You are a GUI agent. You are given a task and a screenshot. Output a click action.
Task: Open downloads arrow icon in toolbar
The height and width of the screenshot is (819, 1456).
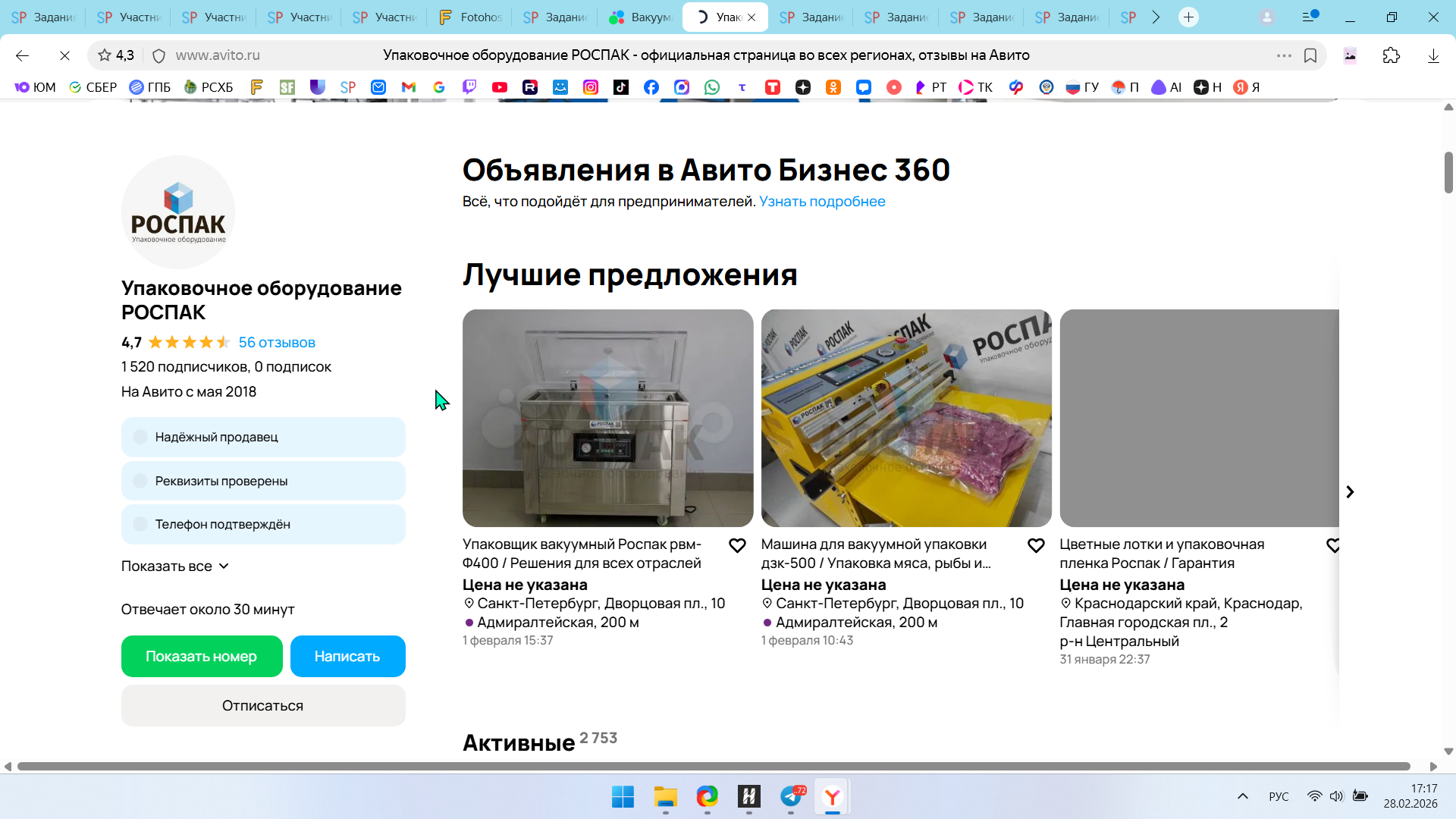click(x=1433, y=55)
